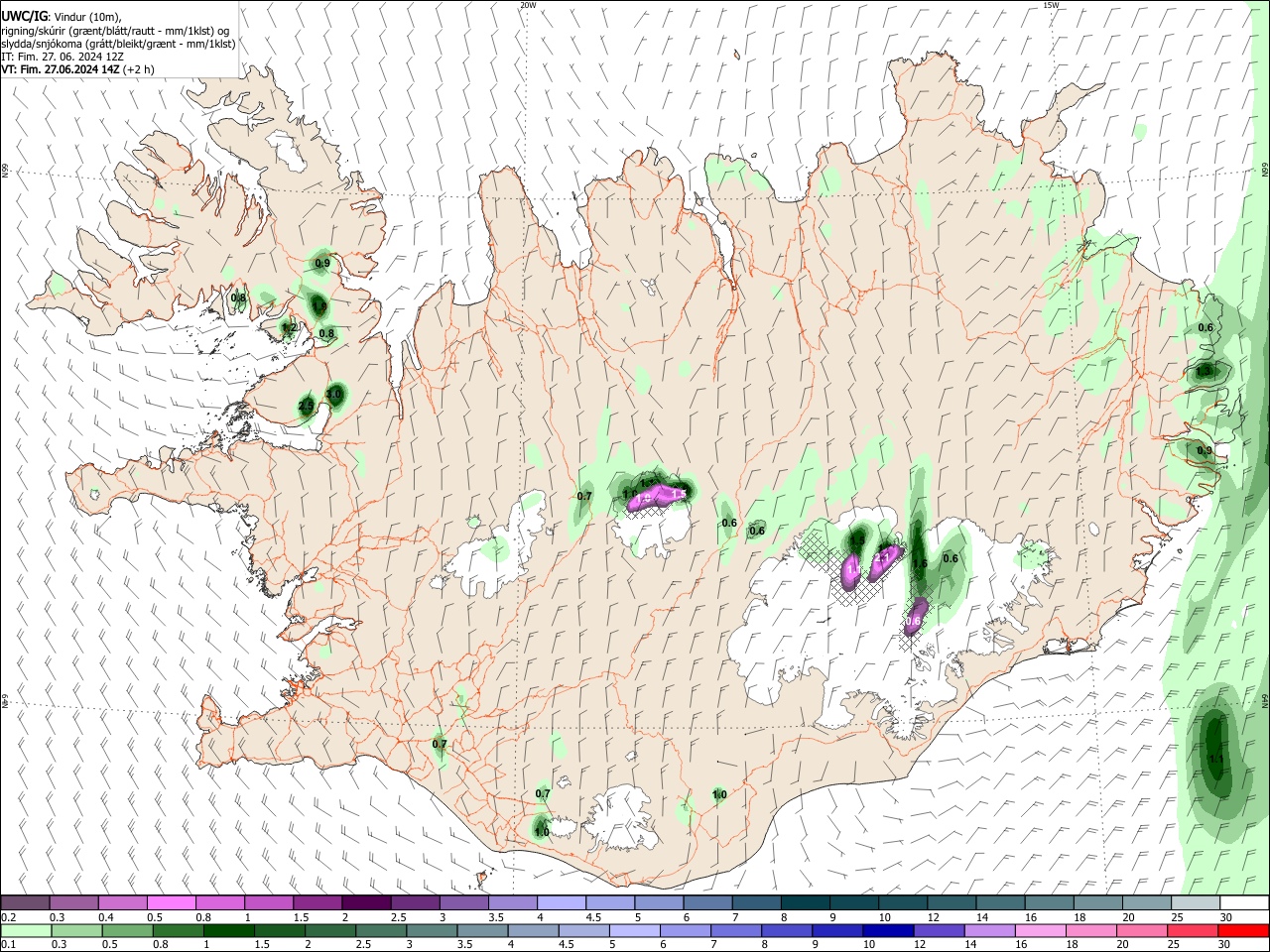Screen dimensions: 1270x952
Task: Click the '25' label in the bottom legend row
Action: 1174,945
